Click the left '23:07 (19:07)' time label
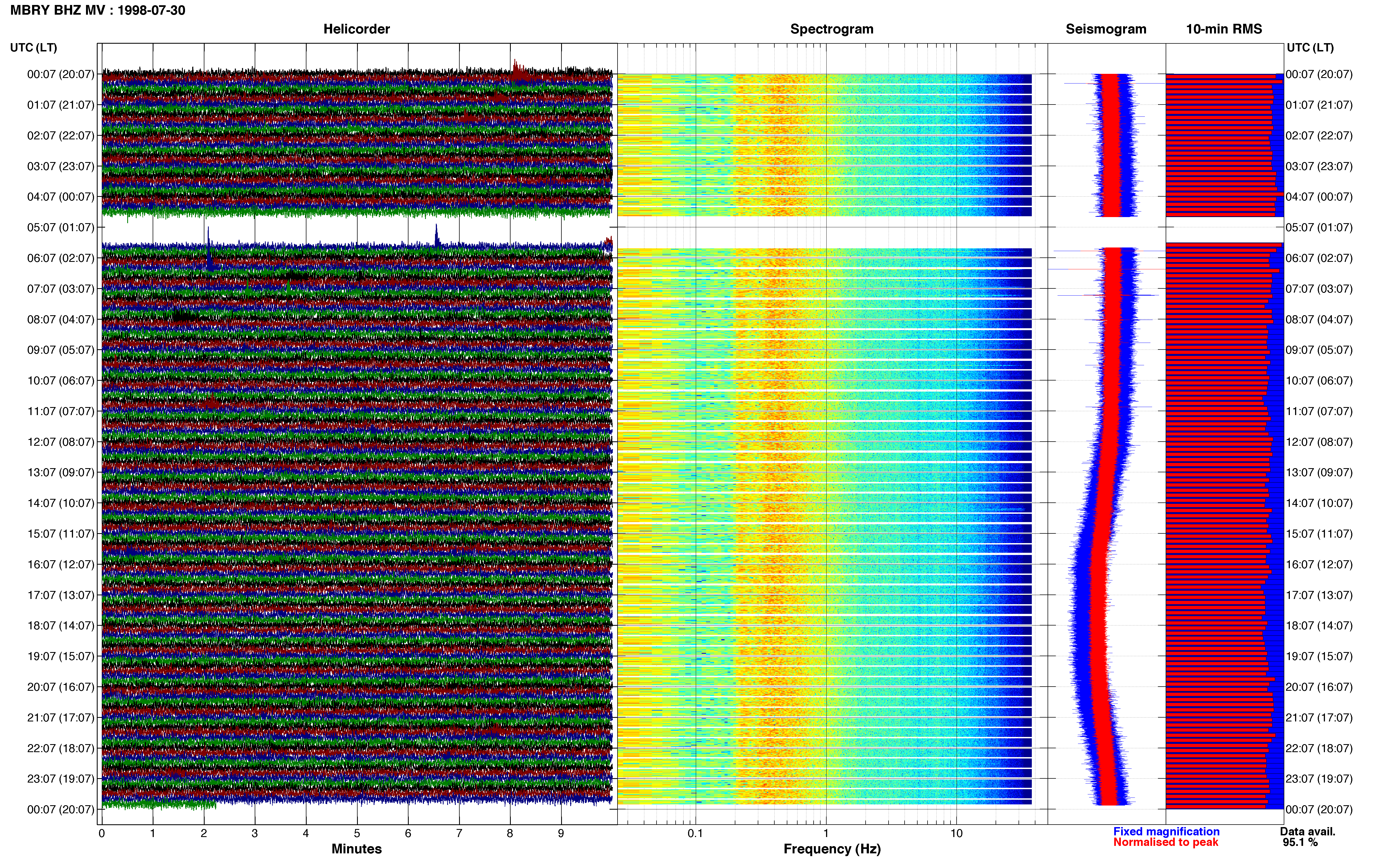Screen dimensions: 1388x868 click(x=61, y=779)
